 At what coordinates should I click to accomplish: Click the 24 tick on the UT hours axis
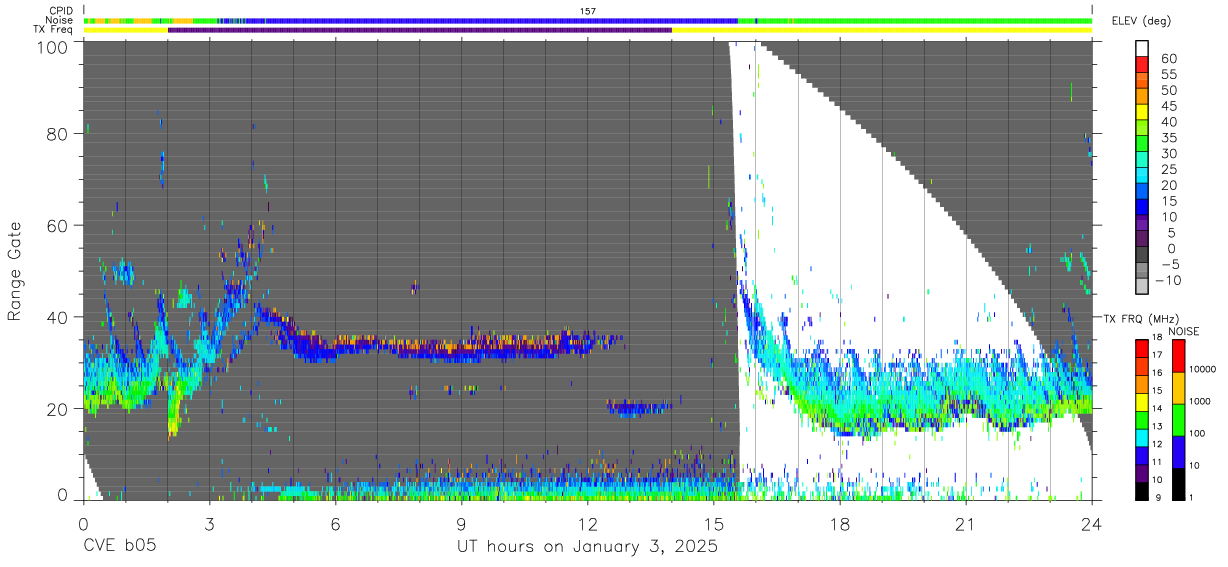pos(1092,524)
